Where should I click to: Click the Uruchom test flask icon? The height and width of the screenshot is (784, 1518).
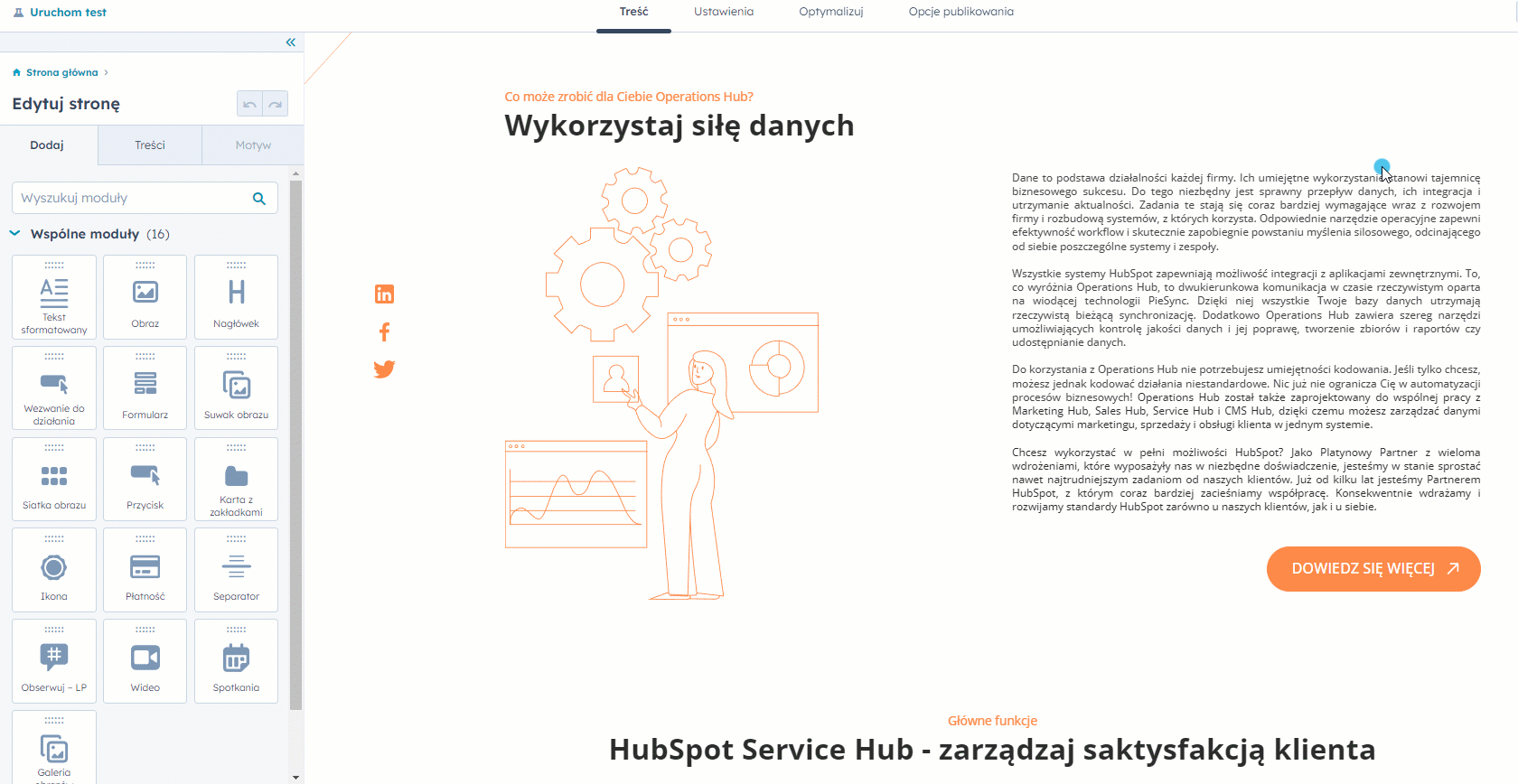pos(18,13)
